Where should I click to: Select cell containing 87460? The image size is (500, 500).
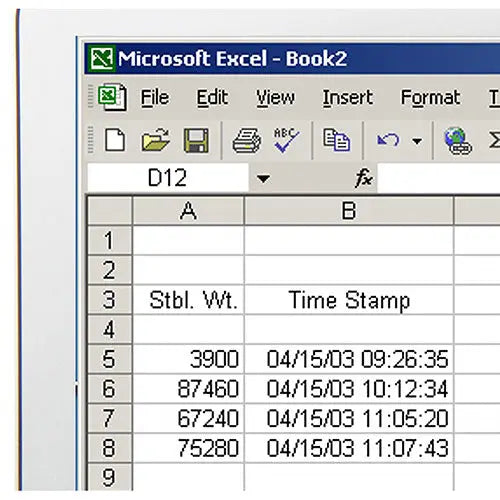pos(188,389)
